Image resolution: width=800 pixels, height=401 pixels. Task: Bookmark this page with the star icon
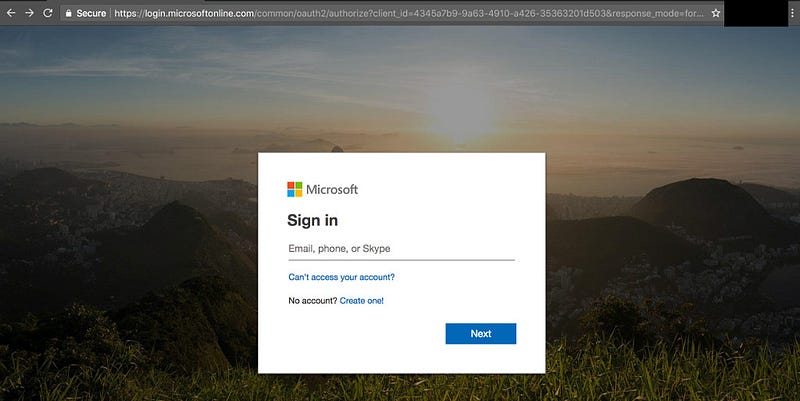pos(716,13)
